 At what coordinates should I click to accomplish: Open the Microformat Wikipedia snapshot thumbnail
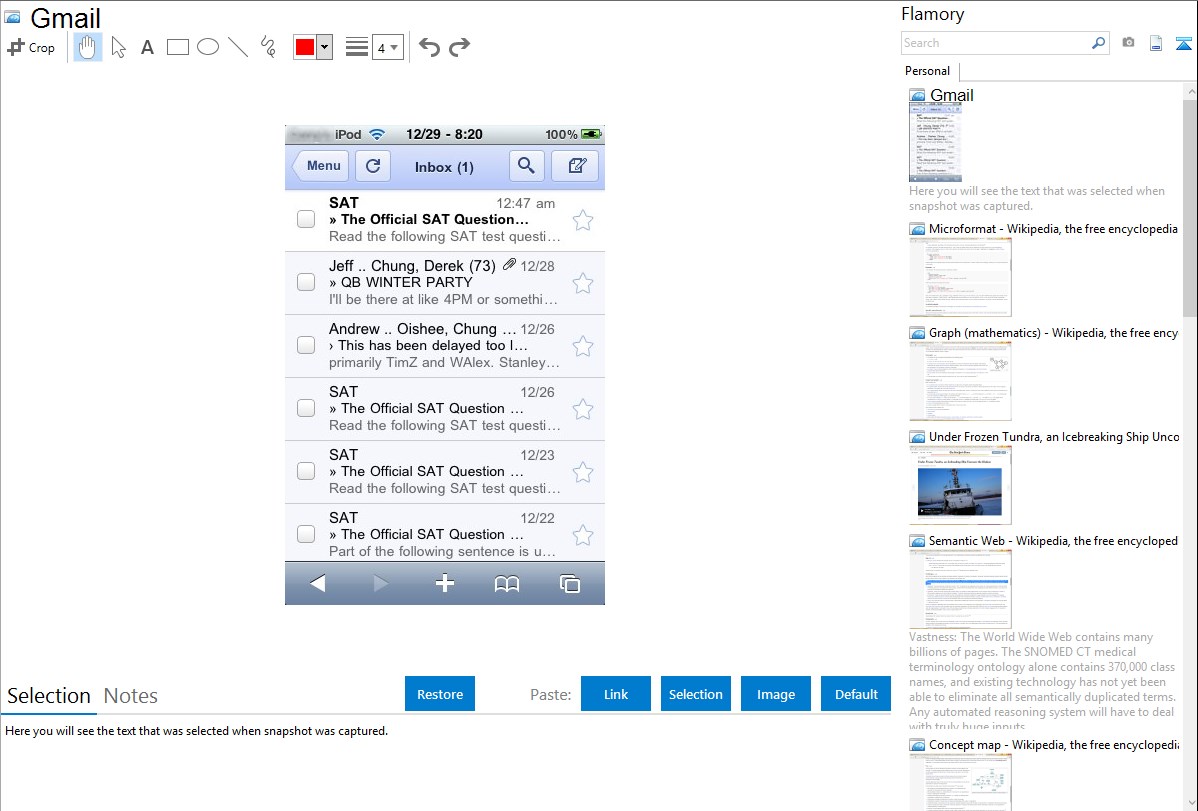[x=960, y=277]
